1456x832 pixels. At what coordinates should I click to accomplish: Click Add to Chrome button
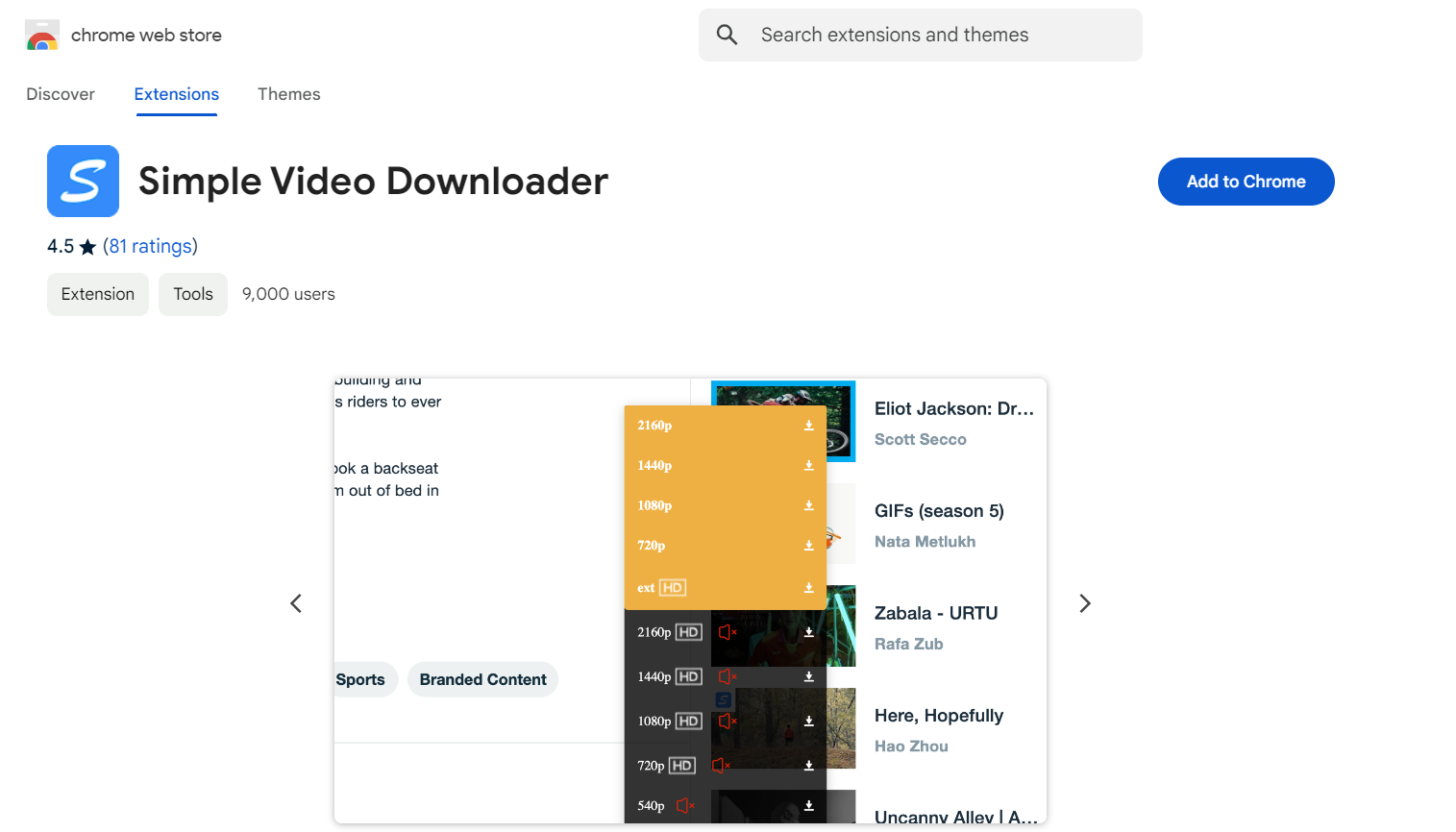pos(1246,182)
